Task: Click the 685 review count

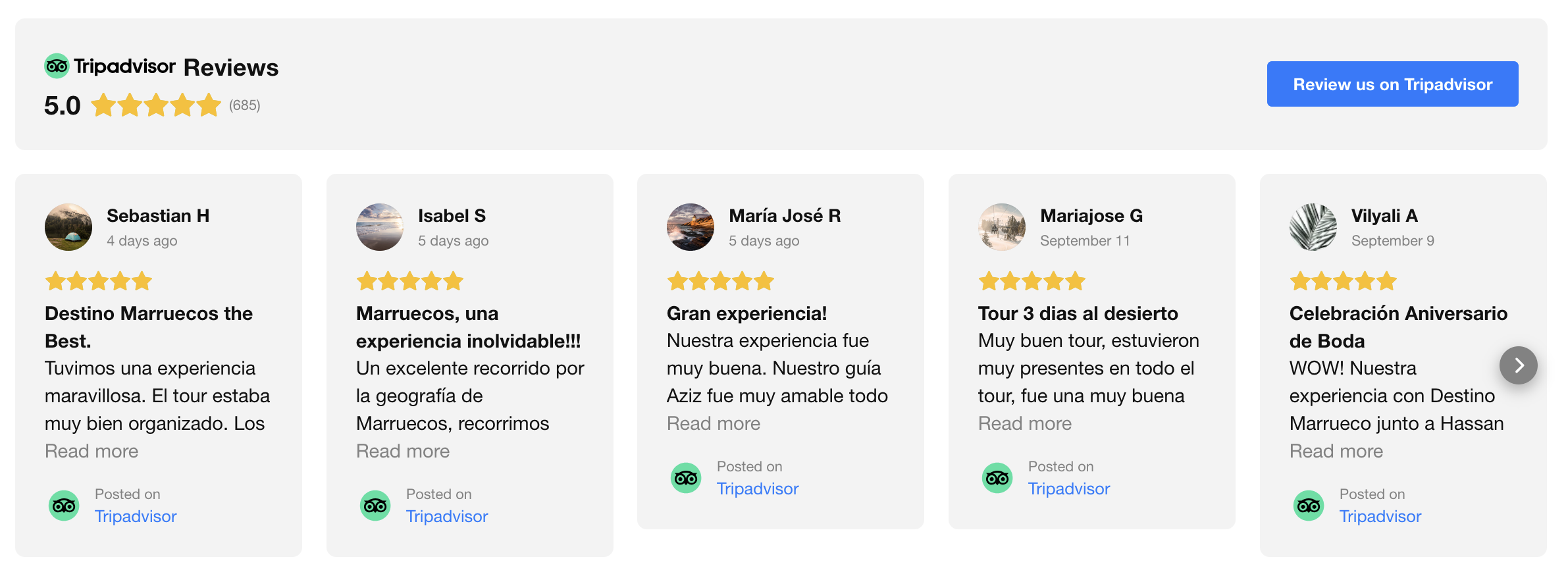Action: tap(245, 105)
